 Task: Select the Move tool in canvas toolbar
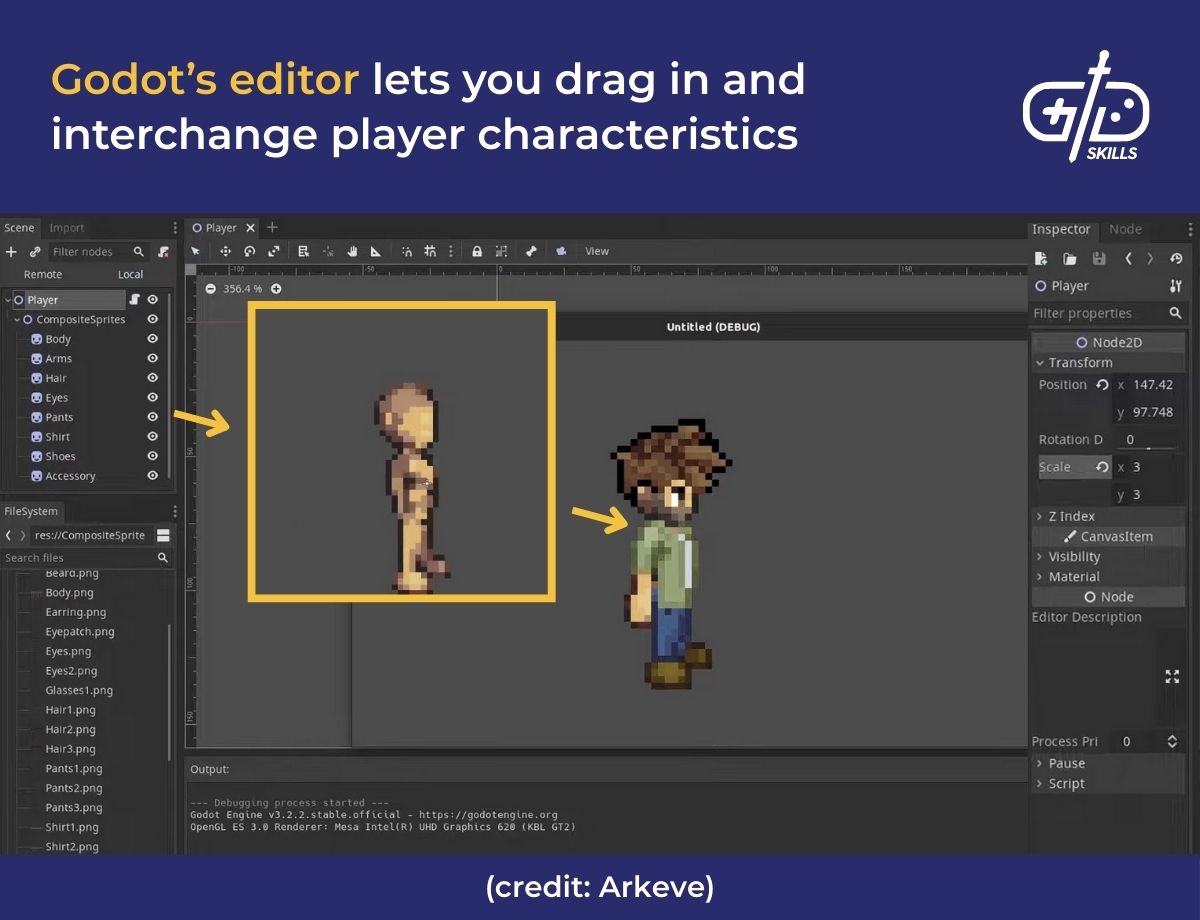226,251
